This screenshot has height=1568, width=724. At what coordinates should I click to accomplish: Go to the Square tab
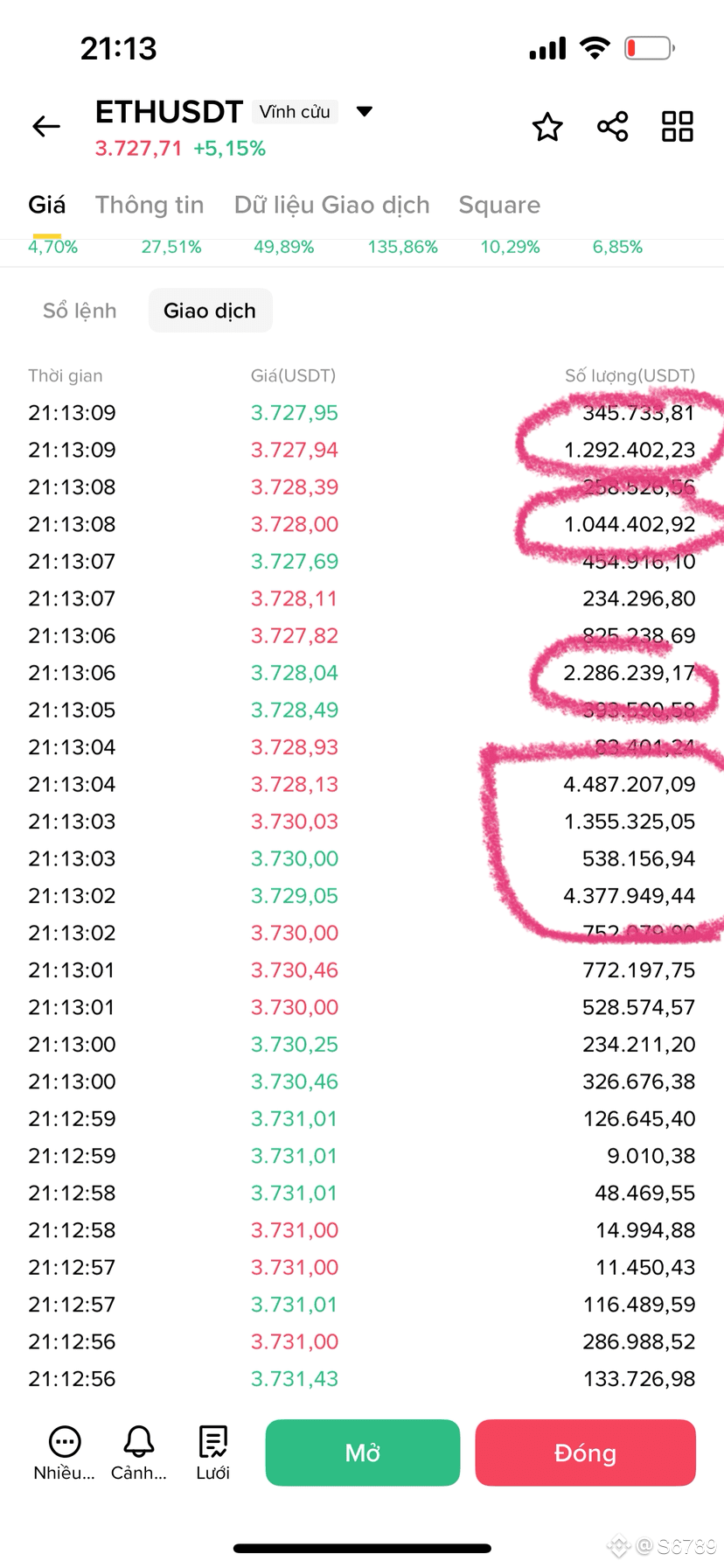499,205
